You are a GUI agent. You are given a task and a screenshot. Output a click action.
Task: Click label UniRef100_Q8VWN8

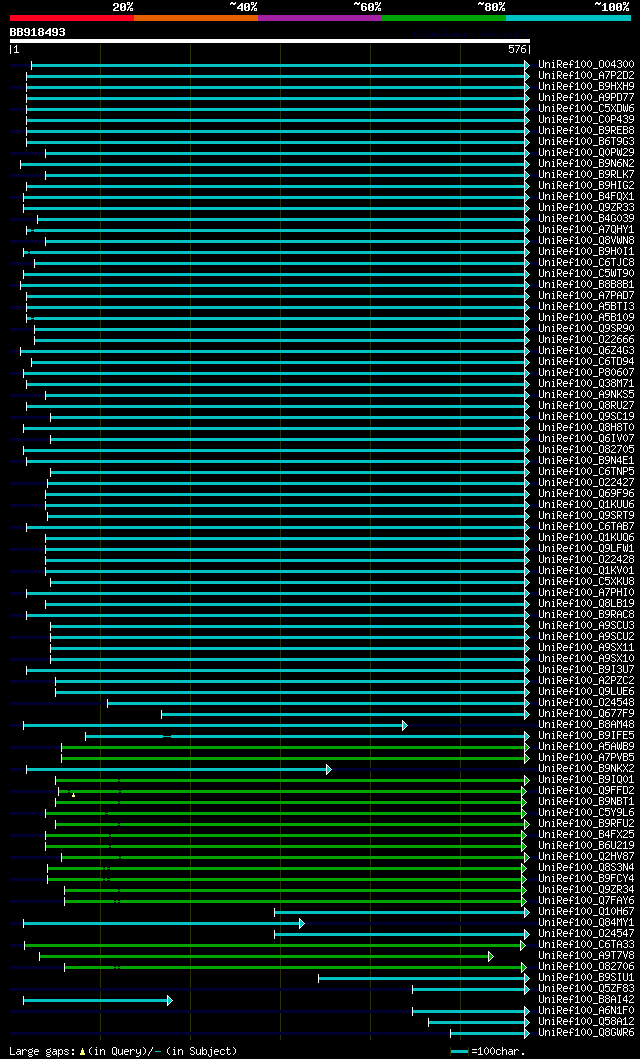[x=586, y=240]
